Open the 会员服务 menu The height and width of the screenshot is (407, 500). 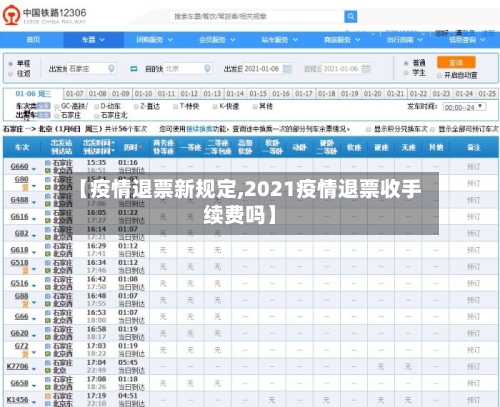(x=217, y=40)
